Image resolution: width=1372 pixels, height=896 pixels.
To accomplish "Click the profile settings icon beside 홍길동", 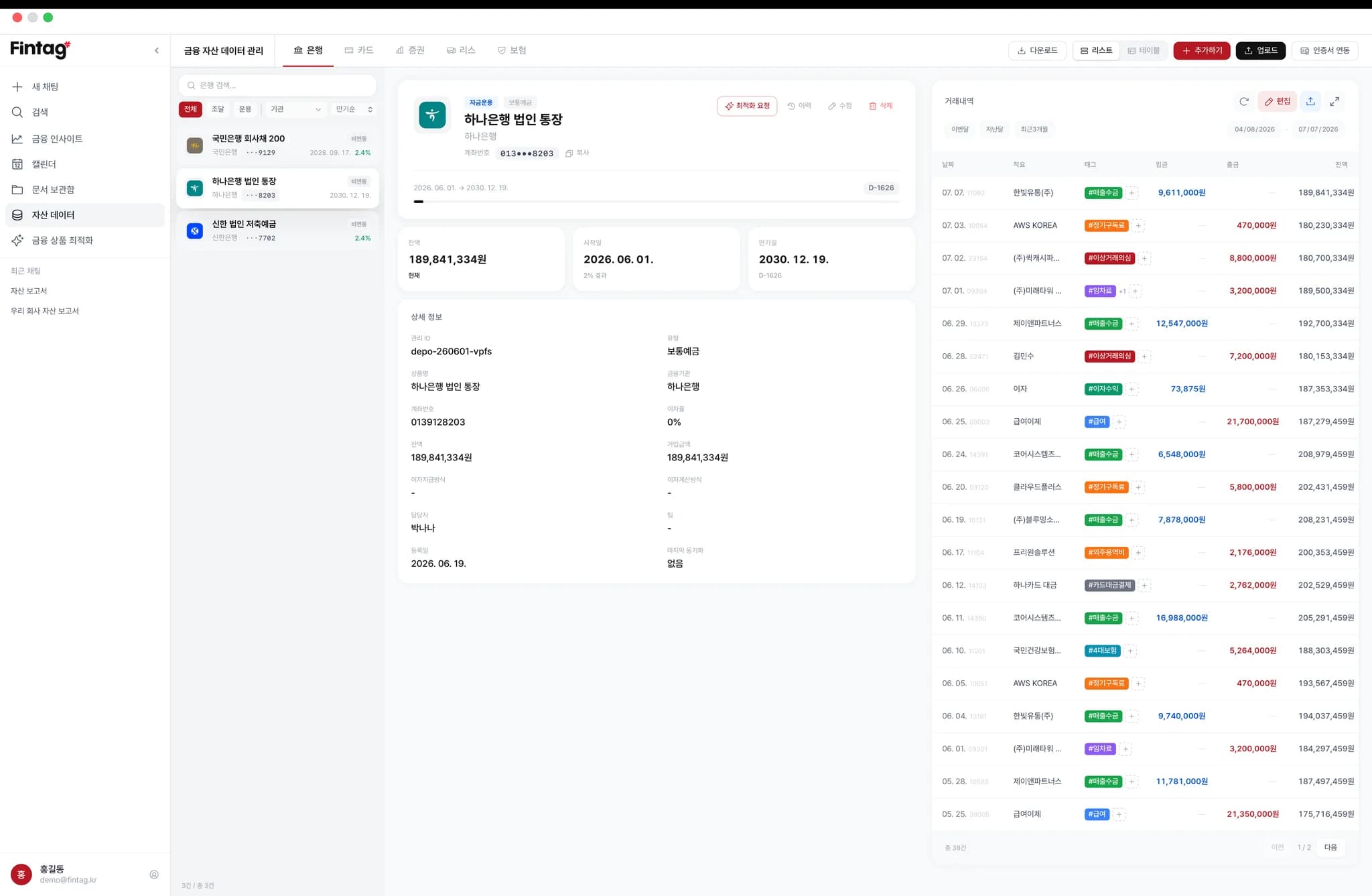I will point(154,875).
